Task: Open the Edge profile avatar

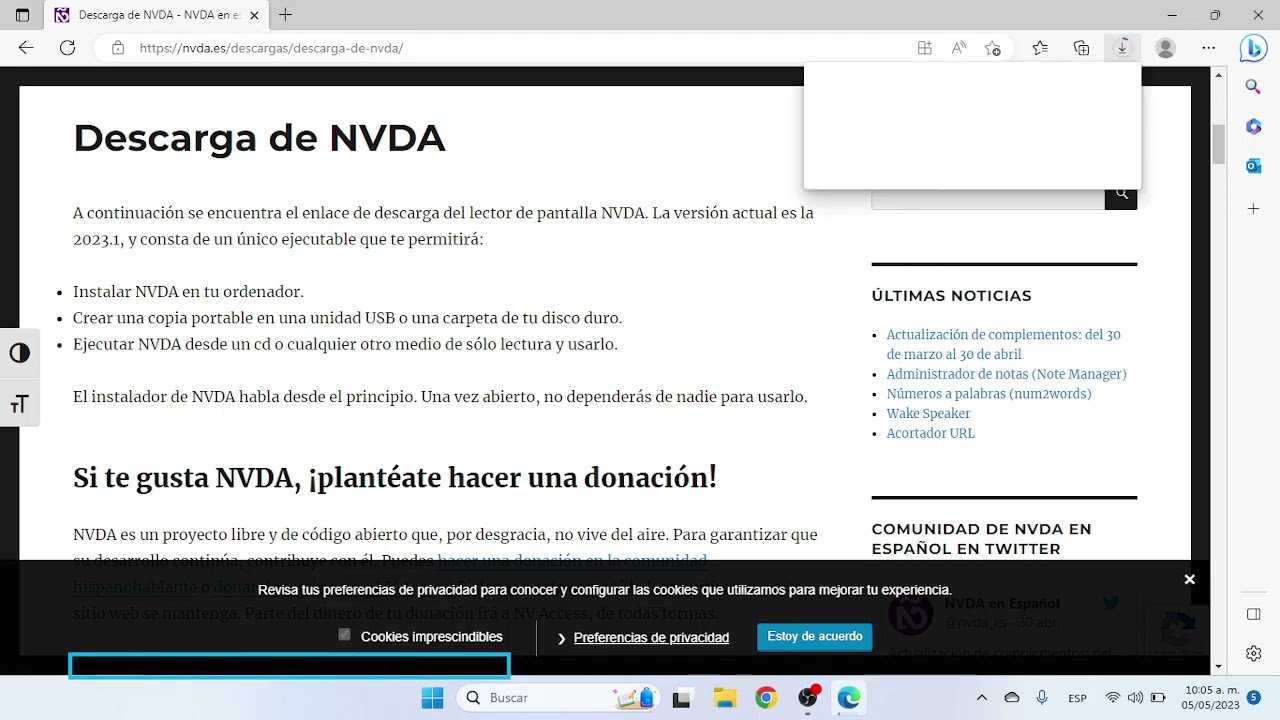Action: tap(1165, 47)
